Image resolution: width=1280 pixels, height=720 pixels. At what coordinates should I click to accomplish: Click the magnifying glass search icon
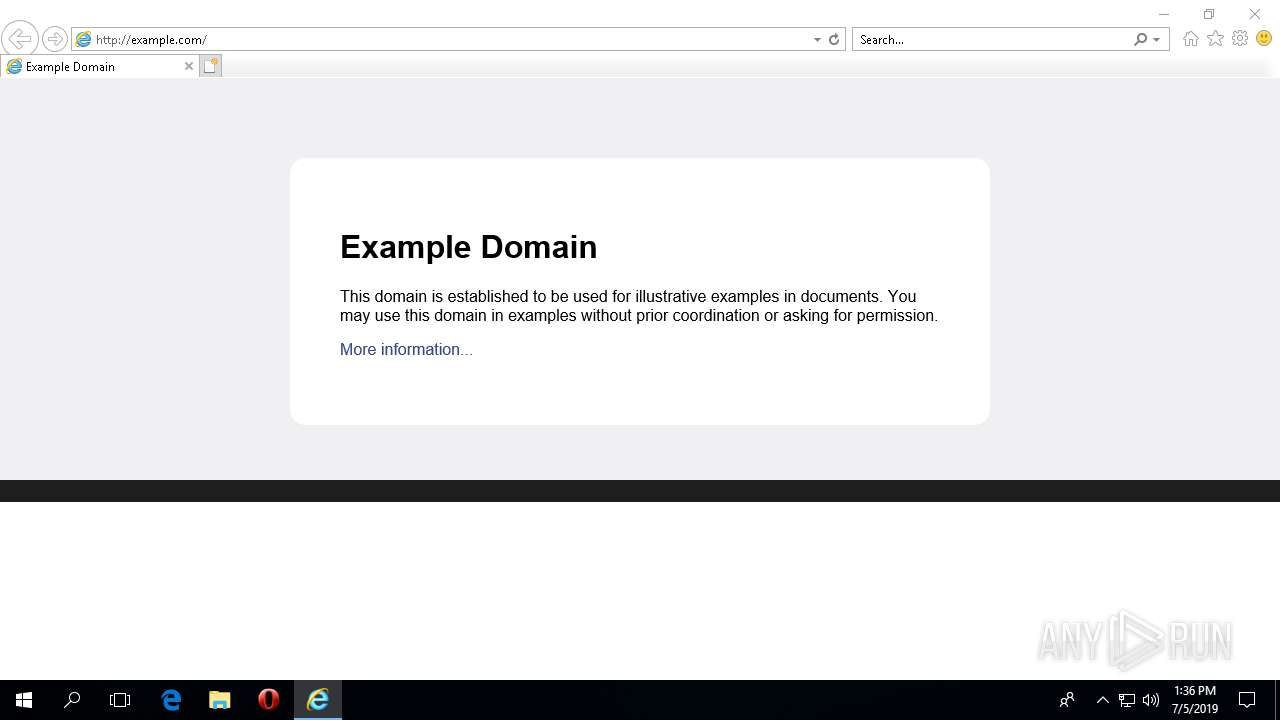1141,40
